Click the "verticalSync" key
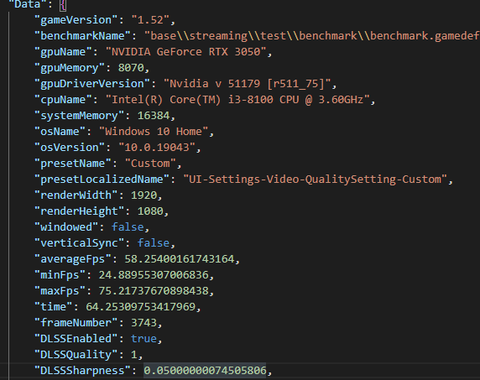Viewport: 480px width, 380px height. pyautogui.click(x=79, y=244)
